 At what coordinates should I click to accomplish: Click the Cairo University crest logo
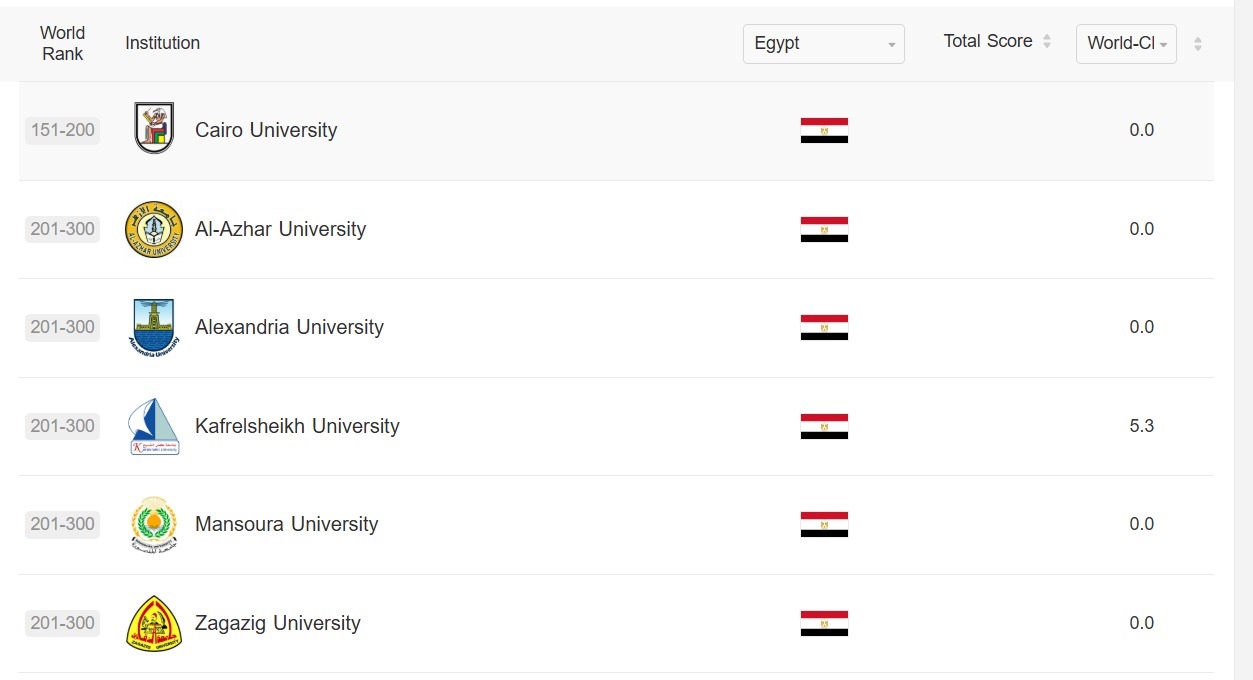click(x=154, y=129)
